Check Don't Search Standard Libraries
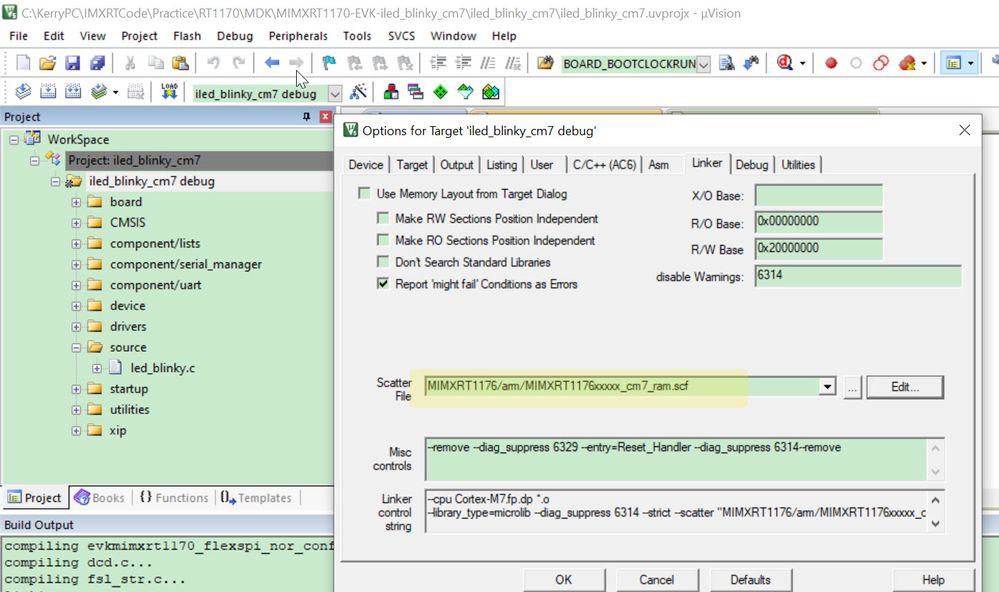The height and width of the screenshot is (592, 999). click(382, 262)
